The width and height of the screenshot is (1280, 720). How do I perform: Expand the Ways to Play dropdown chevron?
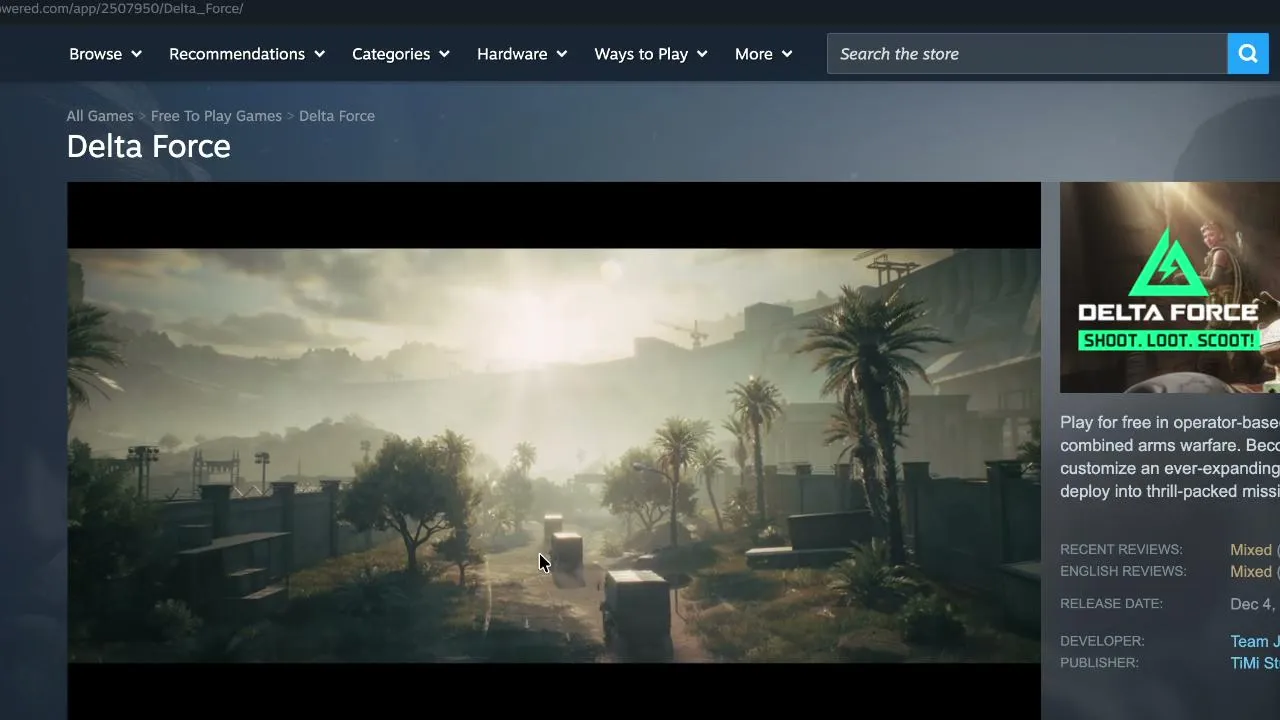(x=702, y=54)
